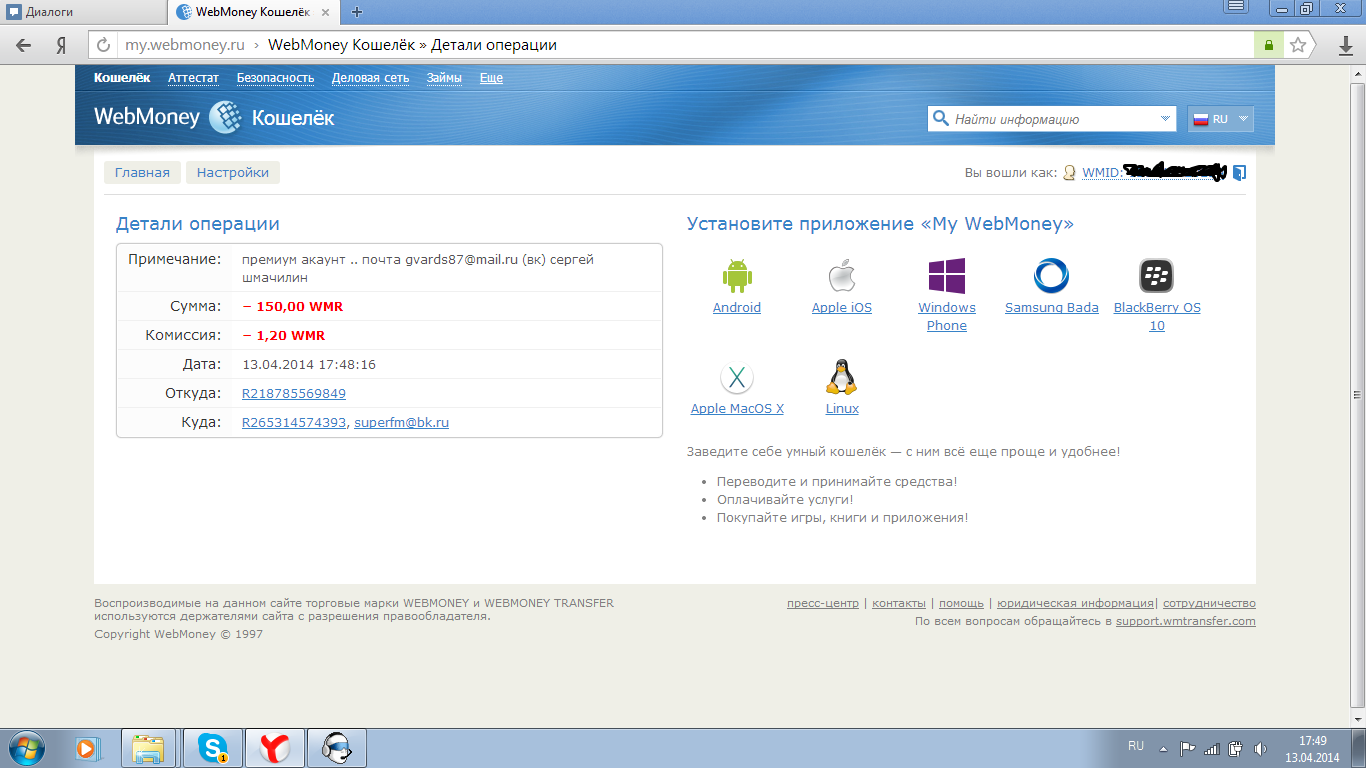Open Windows Explorer from taskbar

(149, 748)
